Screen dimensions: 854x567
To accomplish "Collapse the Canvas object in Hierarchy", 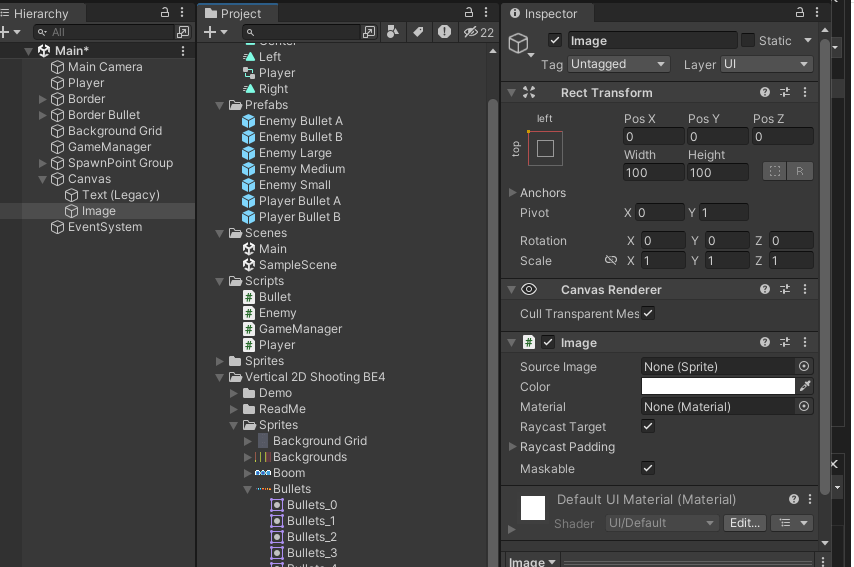I will (42, 179).
